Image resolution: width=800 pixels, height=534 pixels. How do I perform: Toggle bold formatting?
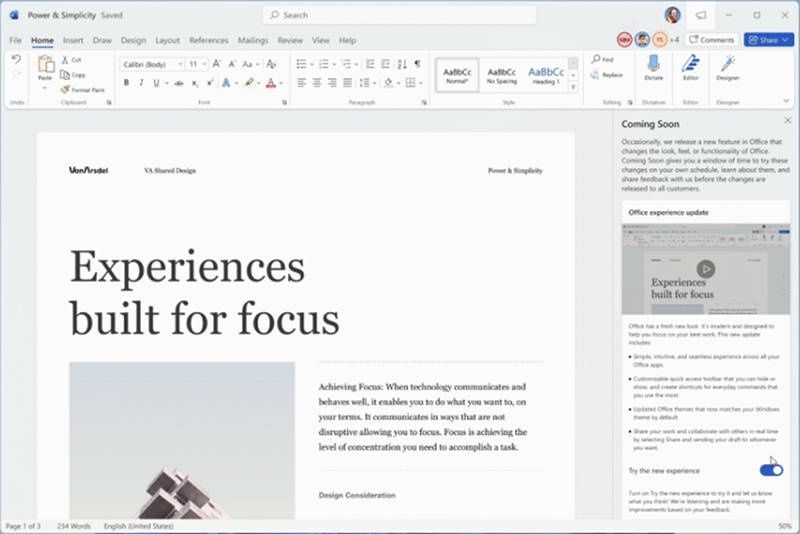click(127, 83)
